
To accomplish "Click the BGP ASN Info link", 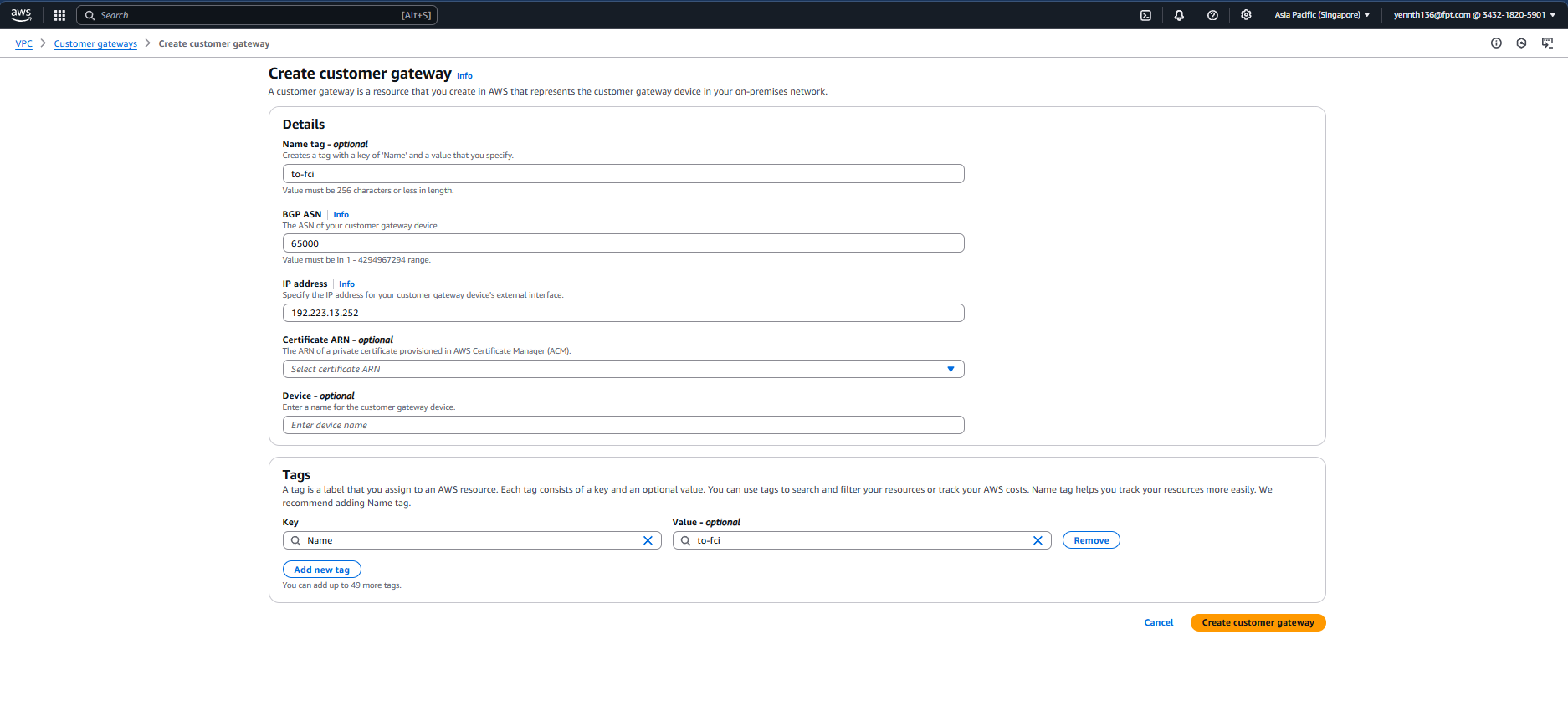I will [341, 215].
